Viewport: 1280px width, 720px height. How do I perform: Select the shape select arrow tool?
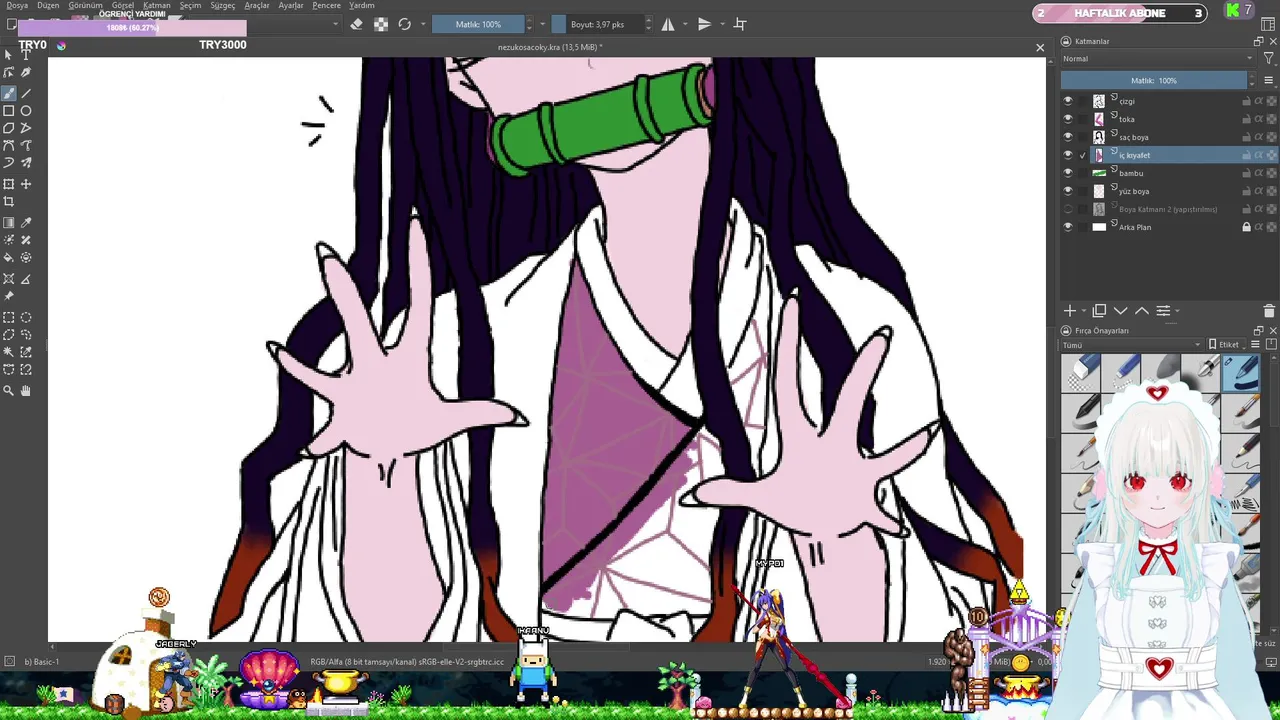pos(9,55)
